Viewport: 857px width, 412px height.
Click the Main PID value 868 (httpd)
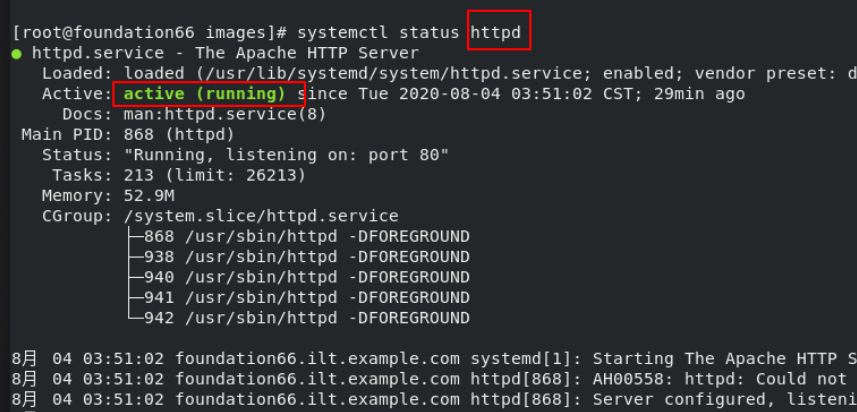tap(179, 134)
